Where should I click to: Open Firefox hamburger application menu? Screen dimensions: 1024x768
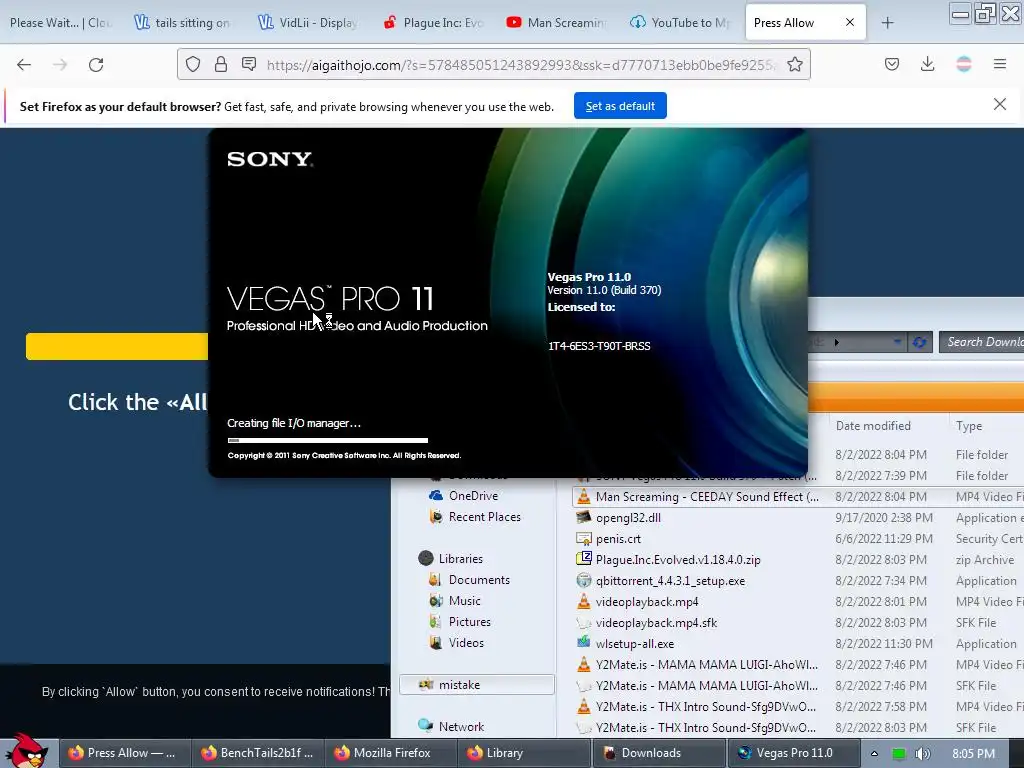point(1000,64)
